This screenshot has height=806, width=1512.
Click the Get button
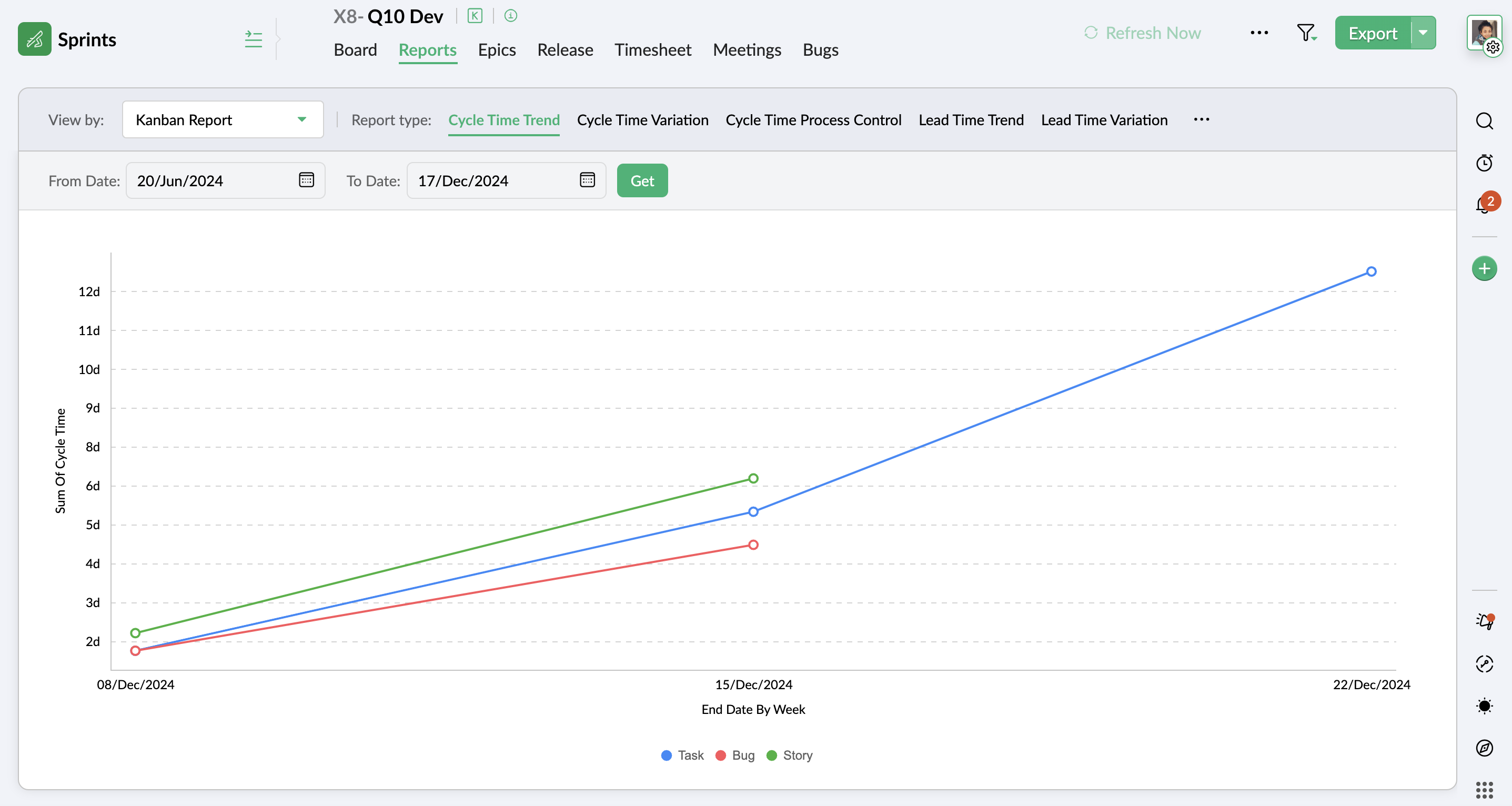click(x=642, y=181)
